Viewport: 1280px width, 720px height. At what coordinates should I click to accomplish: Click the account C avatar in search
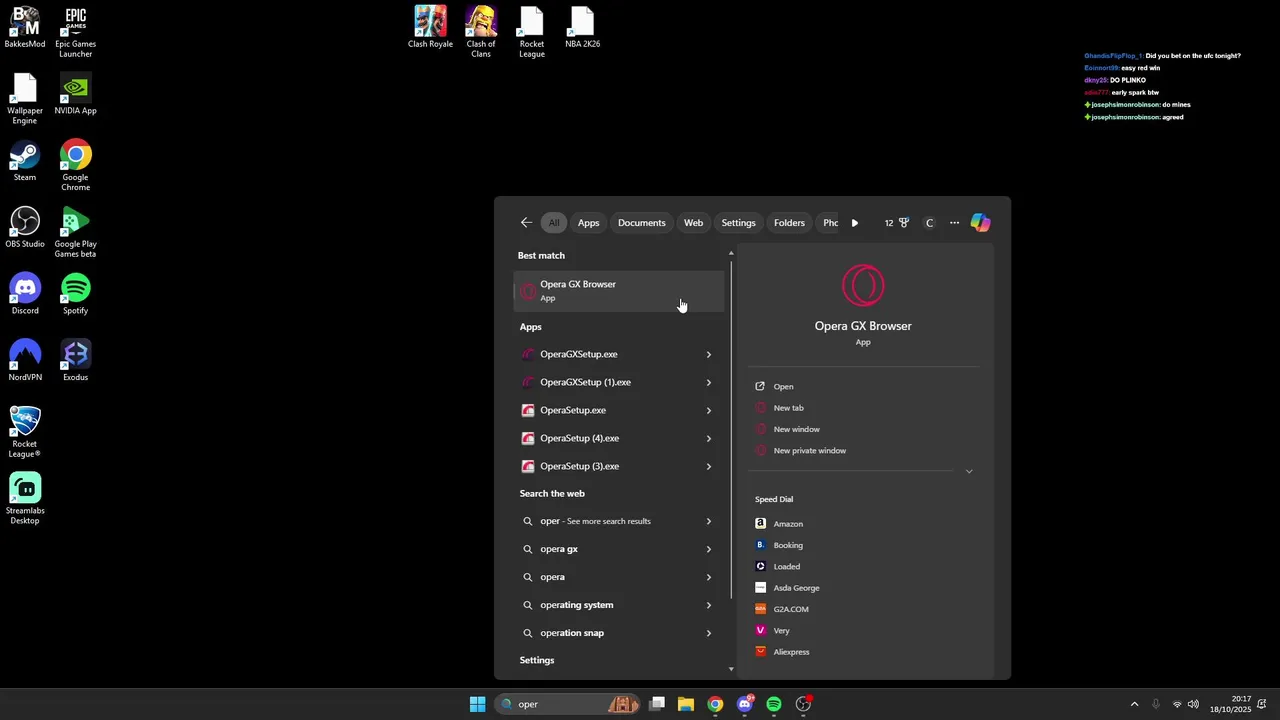pyautogui.click(x=929, y=223)
